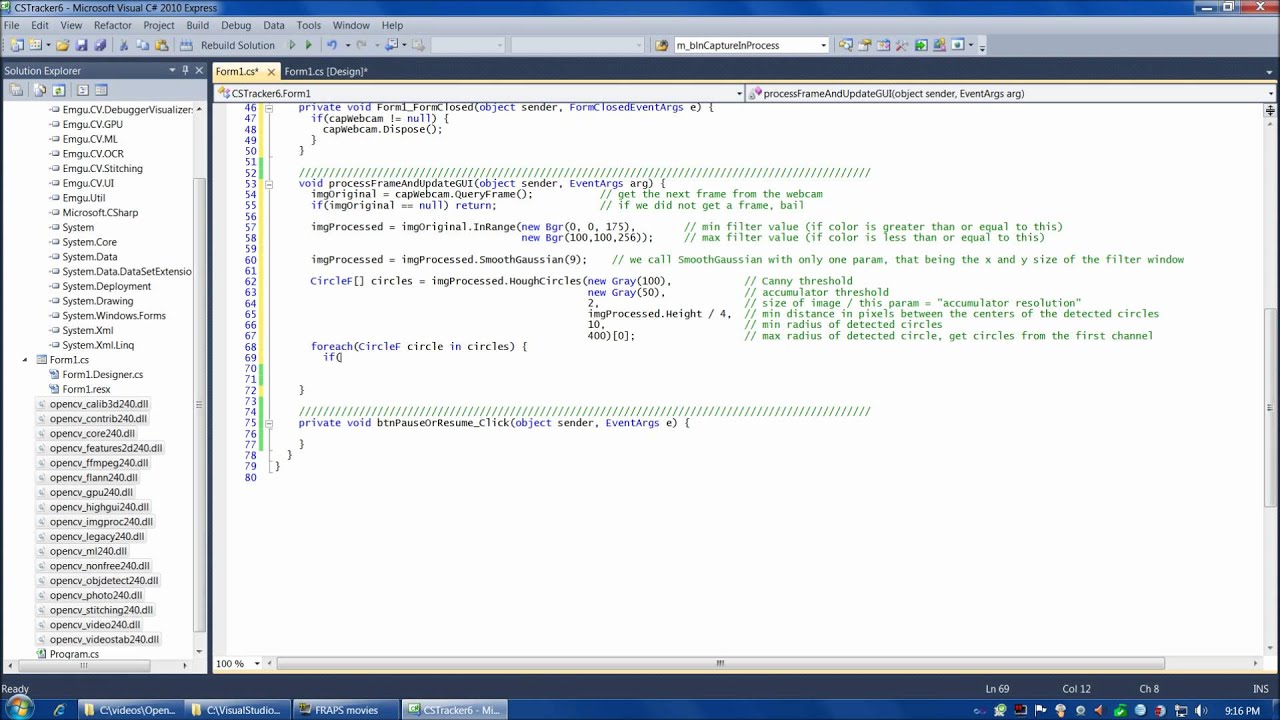
Task: Click the Open File folder icon
Action: pos(62,45)
